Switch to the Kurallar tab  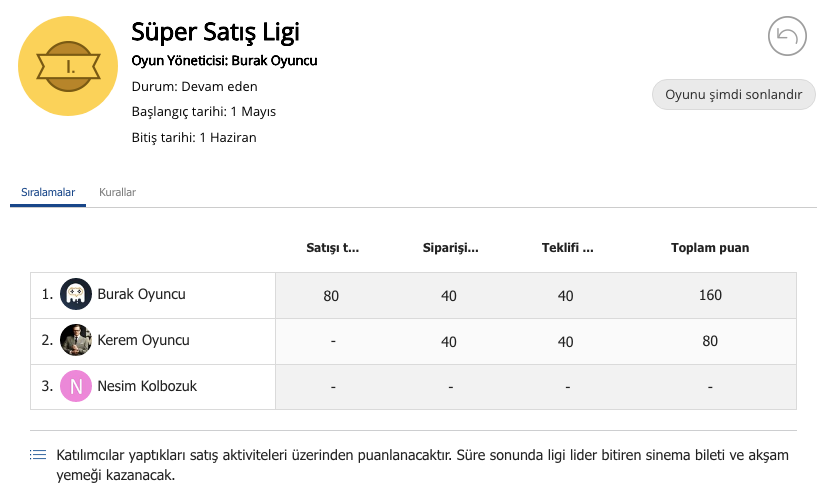[x=117, y=192]
